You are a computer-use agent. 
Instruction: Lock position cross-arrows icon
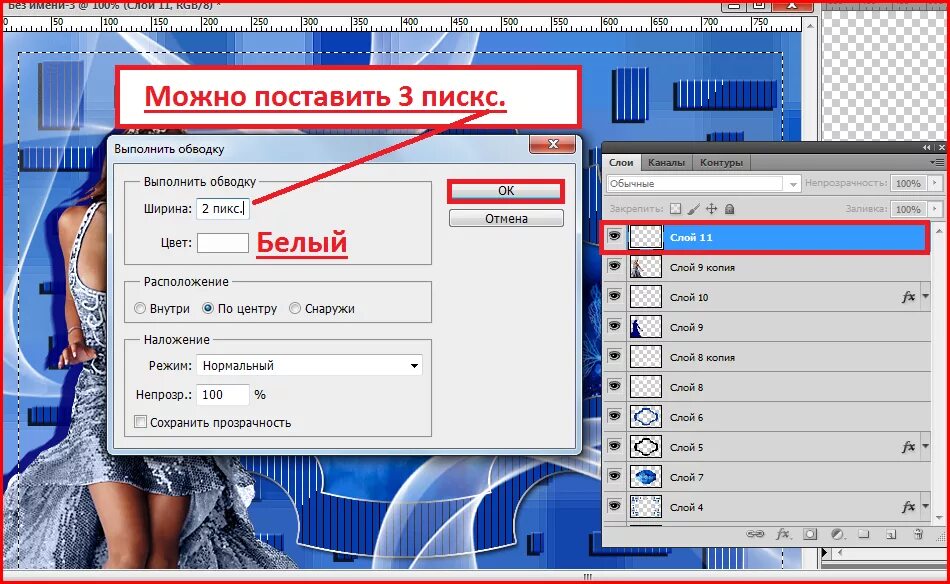tap(711, 209)
